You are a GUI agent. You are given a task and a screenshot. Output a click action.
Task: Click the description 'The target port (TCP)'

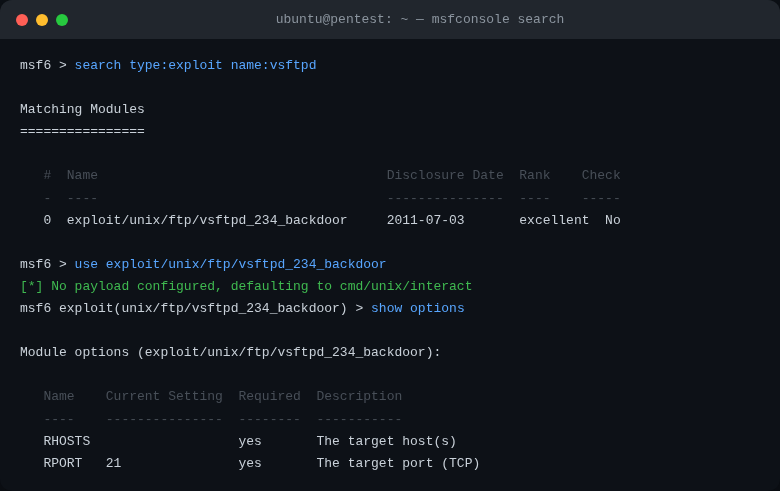tap(398, 463)
